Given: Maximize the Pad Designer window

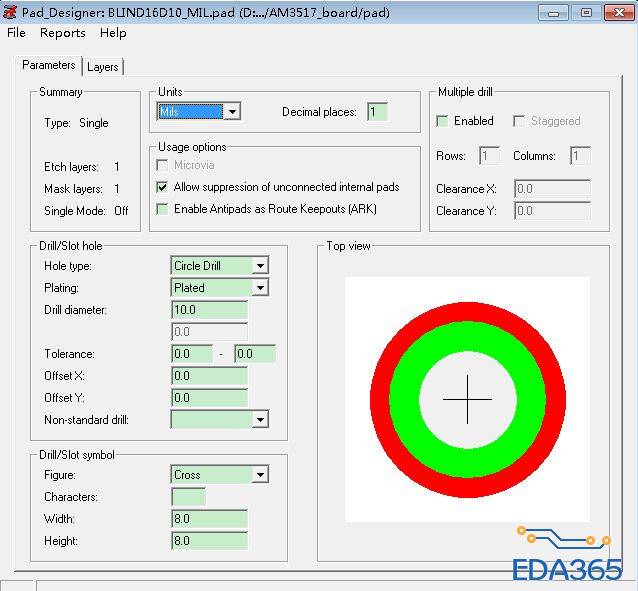Looking at the screenshot, I should pos(586,13).
